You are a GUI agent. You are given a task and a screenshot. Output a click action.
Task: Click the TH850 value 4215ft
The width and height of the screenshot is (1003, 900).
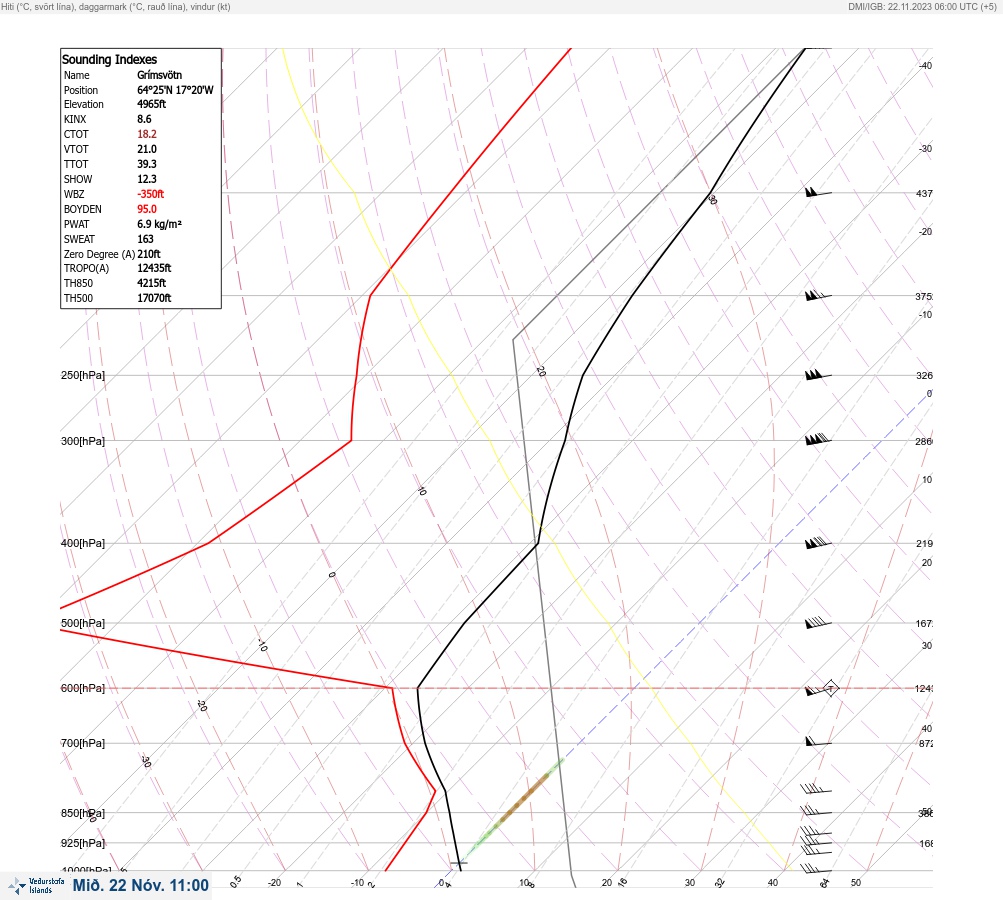pos(152,283)
